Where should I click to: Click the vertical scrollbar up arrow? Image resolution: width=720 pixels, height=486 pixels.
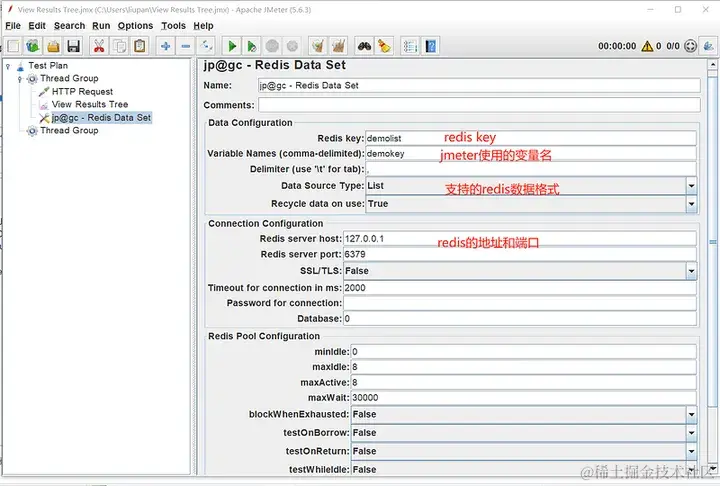[712, 64]
